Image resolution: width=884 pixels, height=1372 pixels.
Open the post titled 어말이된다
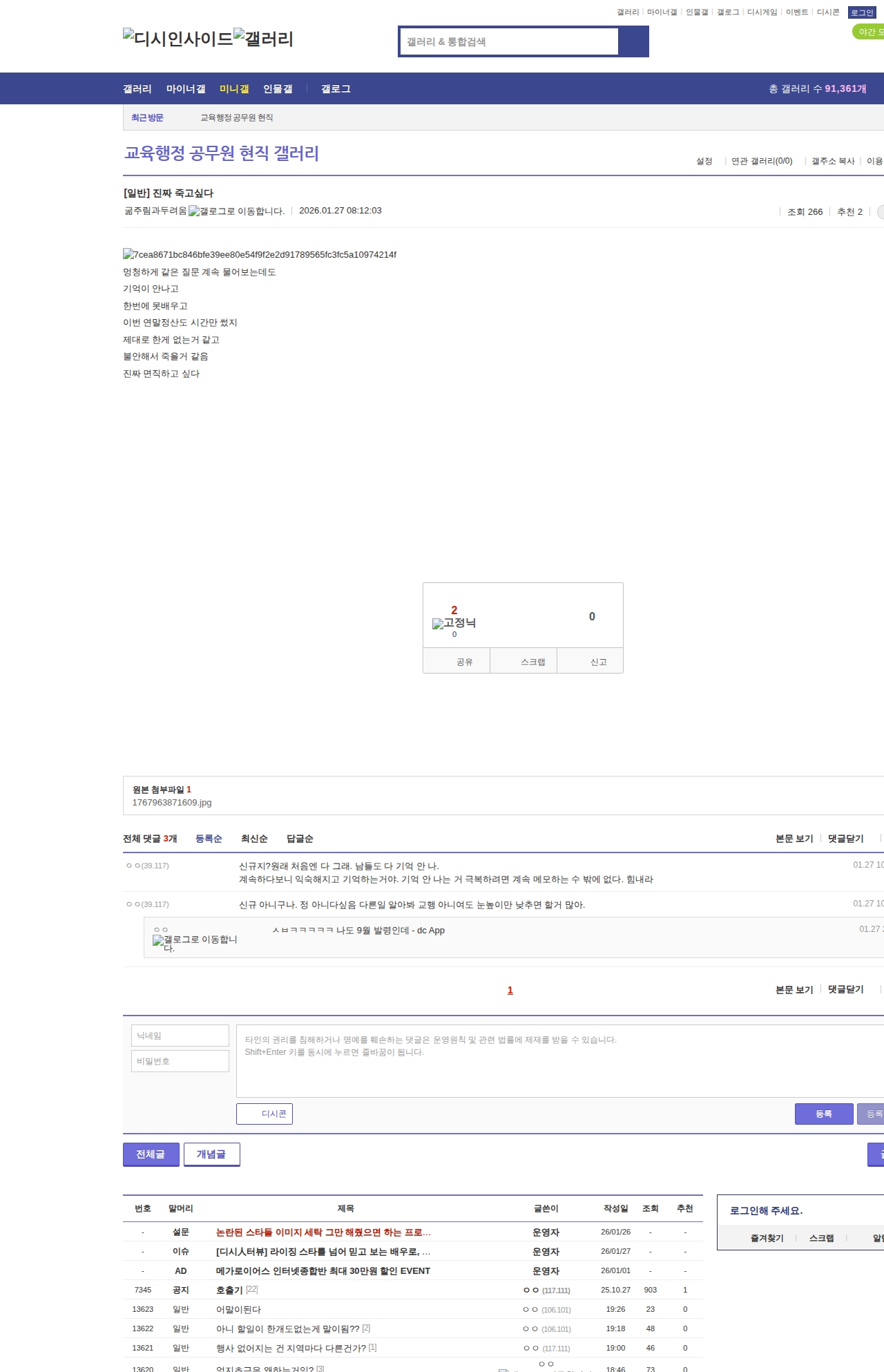pos(238,1309)
